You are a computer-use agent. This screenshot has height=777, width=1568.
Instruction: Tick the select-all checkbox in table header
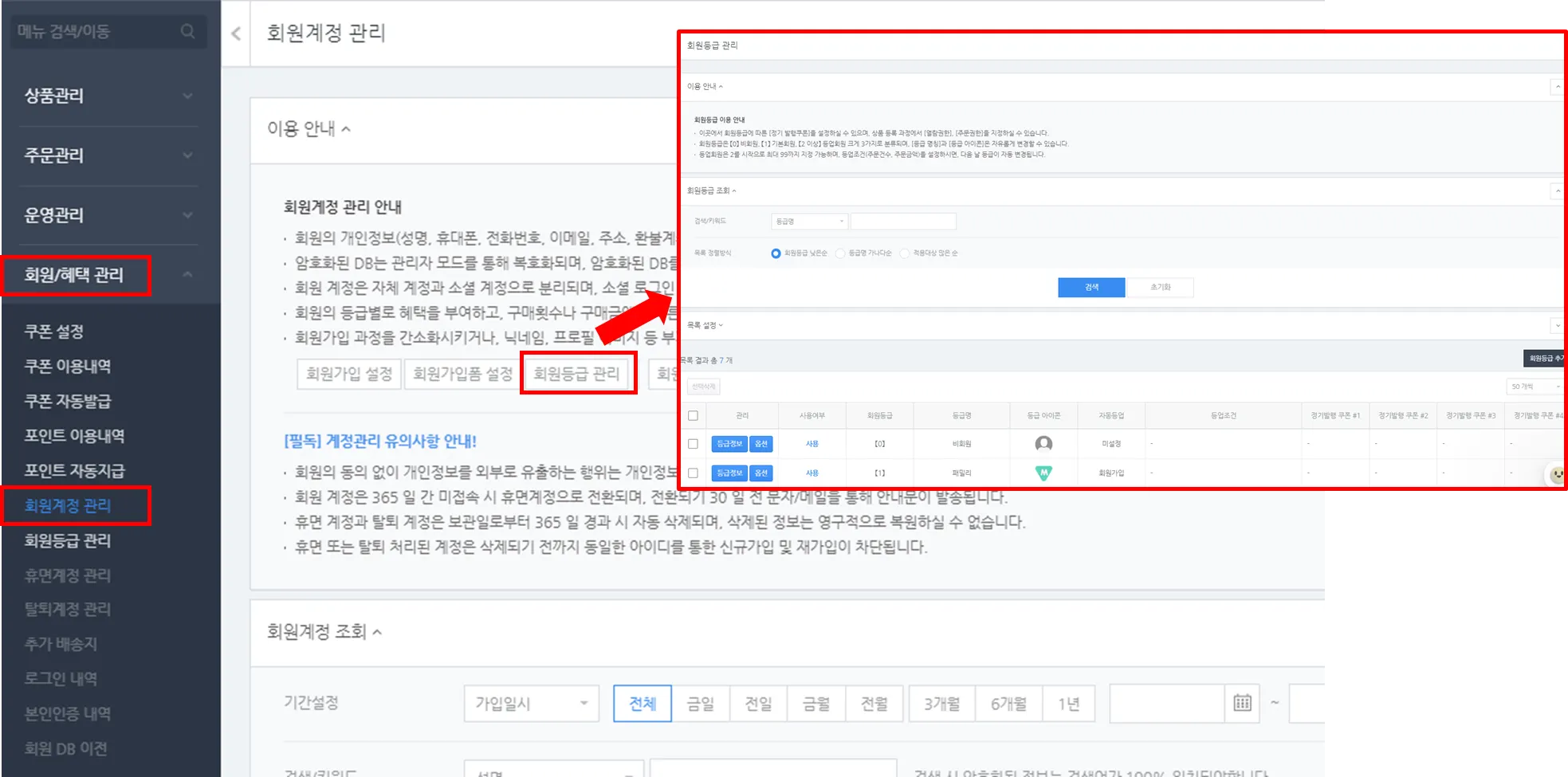(x=693, y=415)
